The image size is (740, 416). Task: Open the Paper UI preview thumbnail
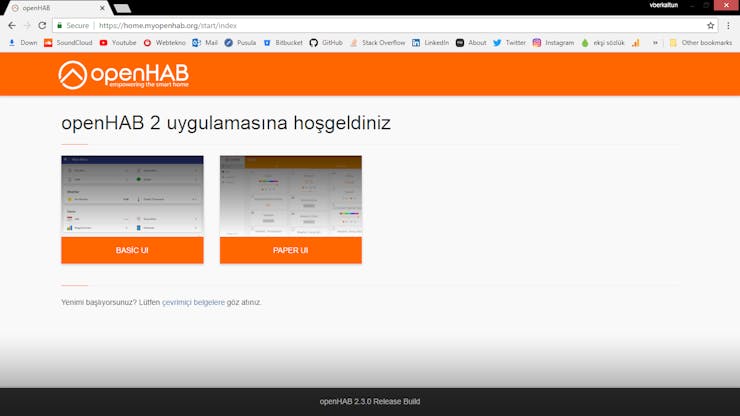coord(291,196)
